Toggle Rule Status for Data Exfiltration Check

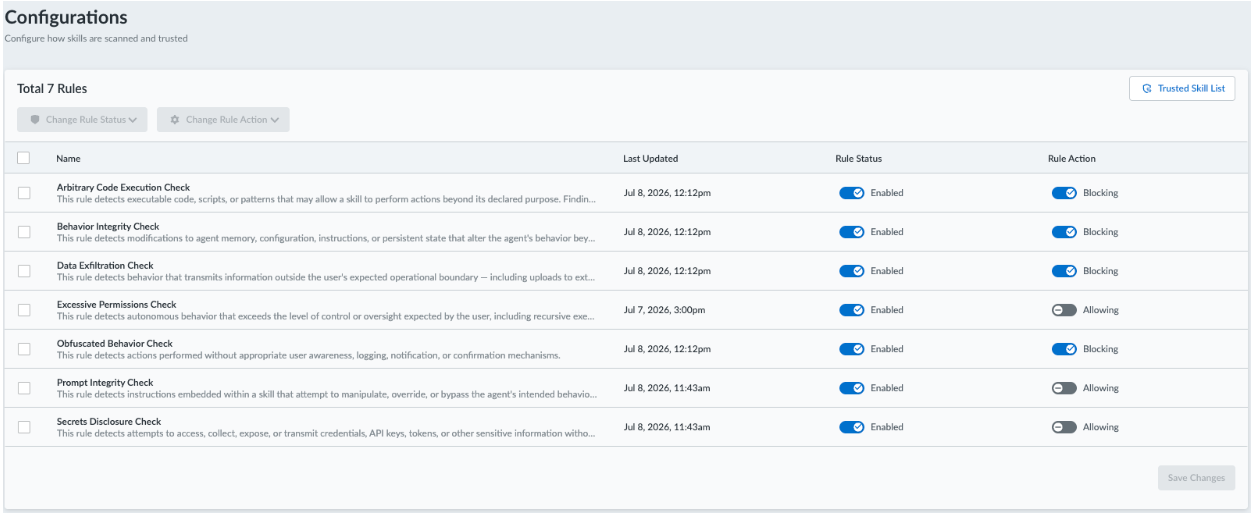[852, 271]
